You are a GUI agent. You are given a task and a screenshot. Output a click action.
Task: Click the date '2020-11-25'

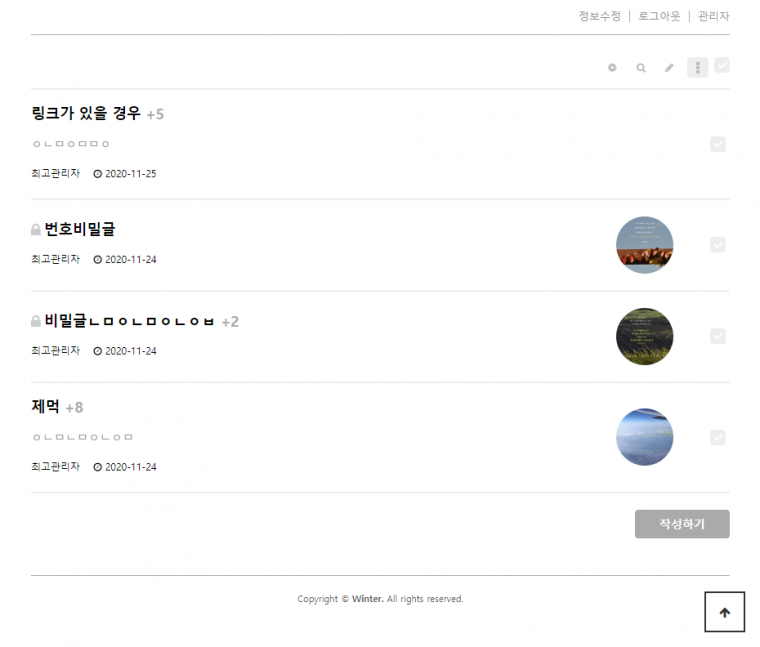131,174
